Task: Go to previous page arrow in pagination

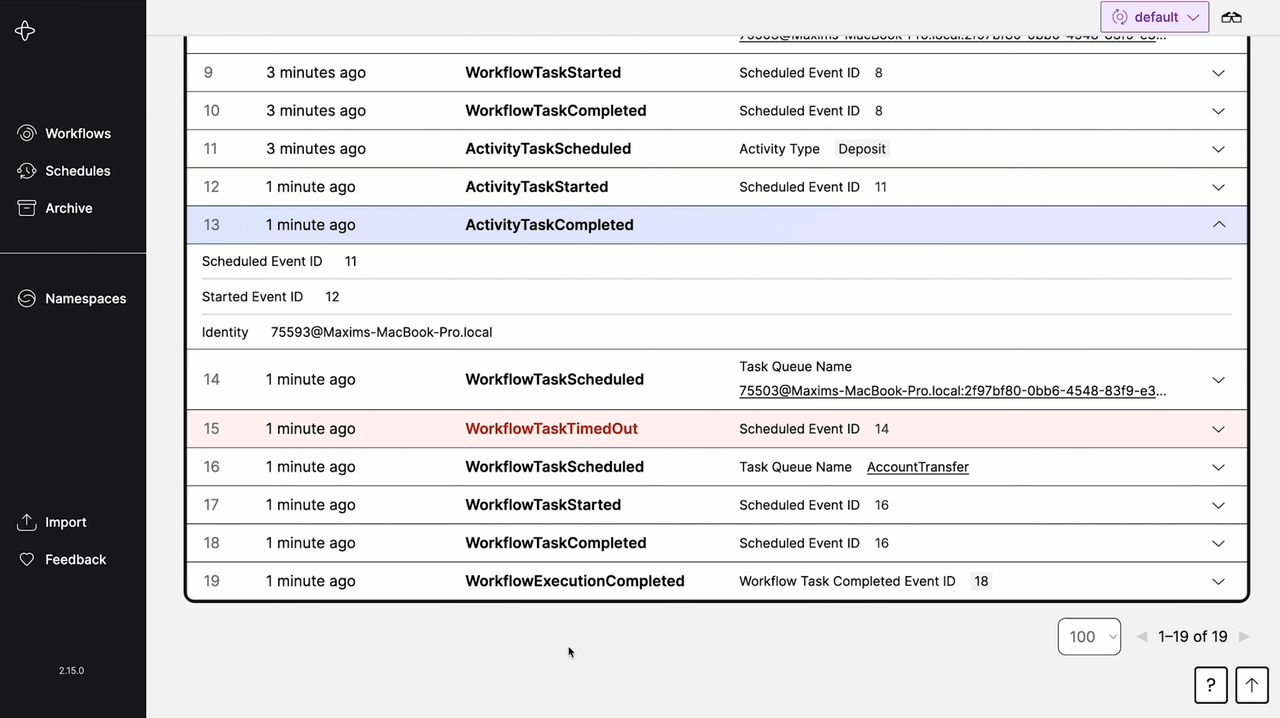Action: pos(1142,637)
